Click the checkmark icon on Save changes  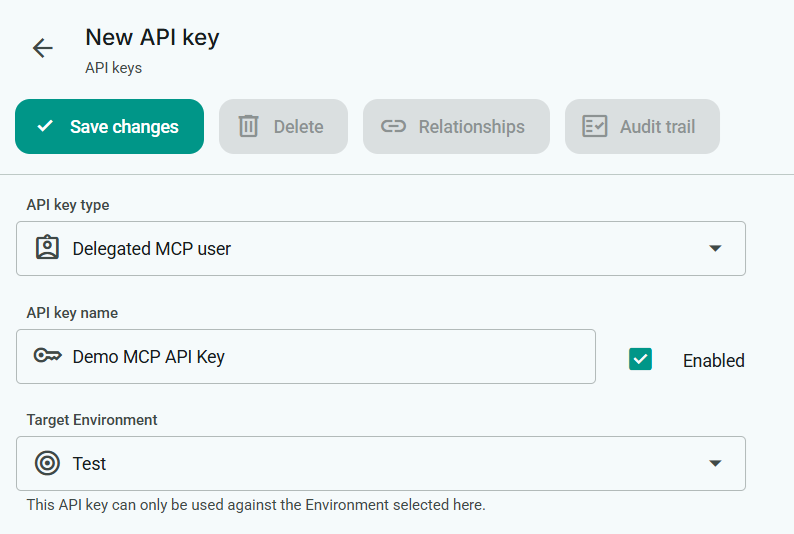click(45, 127)
